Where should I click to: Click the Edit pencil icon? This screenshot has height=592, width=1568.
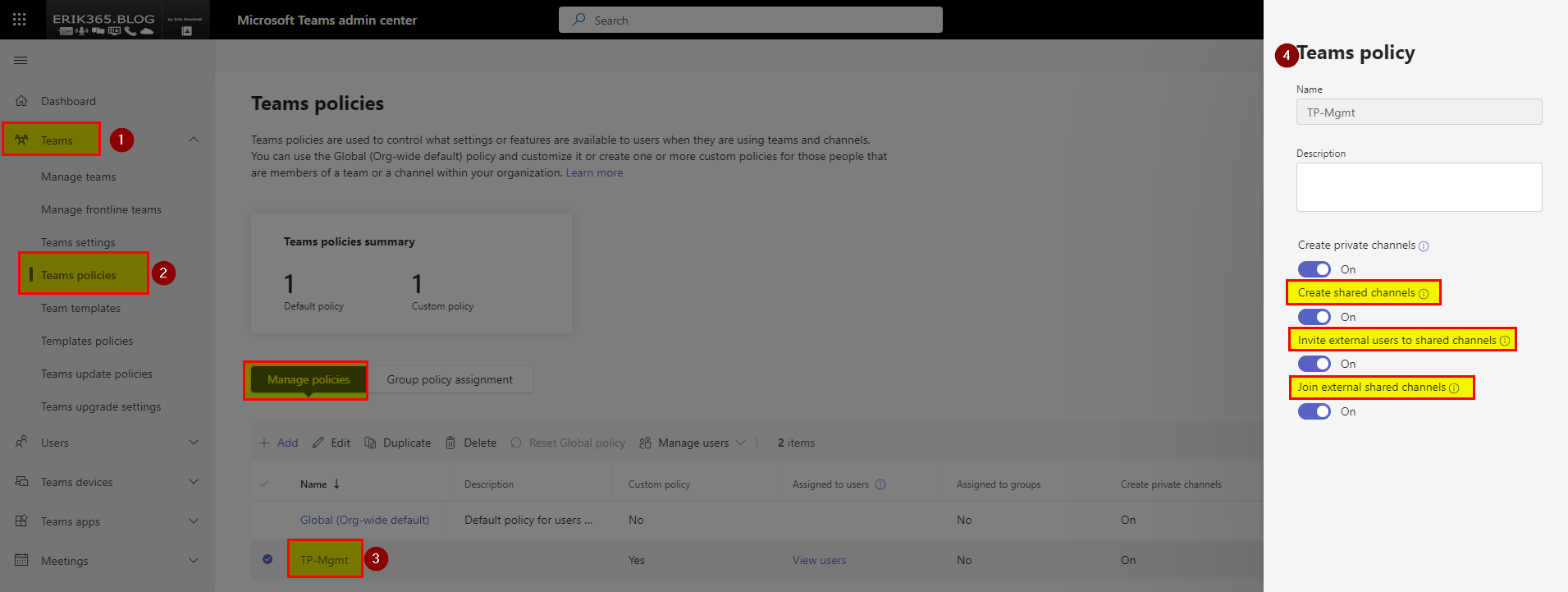[318, 443]
